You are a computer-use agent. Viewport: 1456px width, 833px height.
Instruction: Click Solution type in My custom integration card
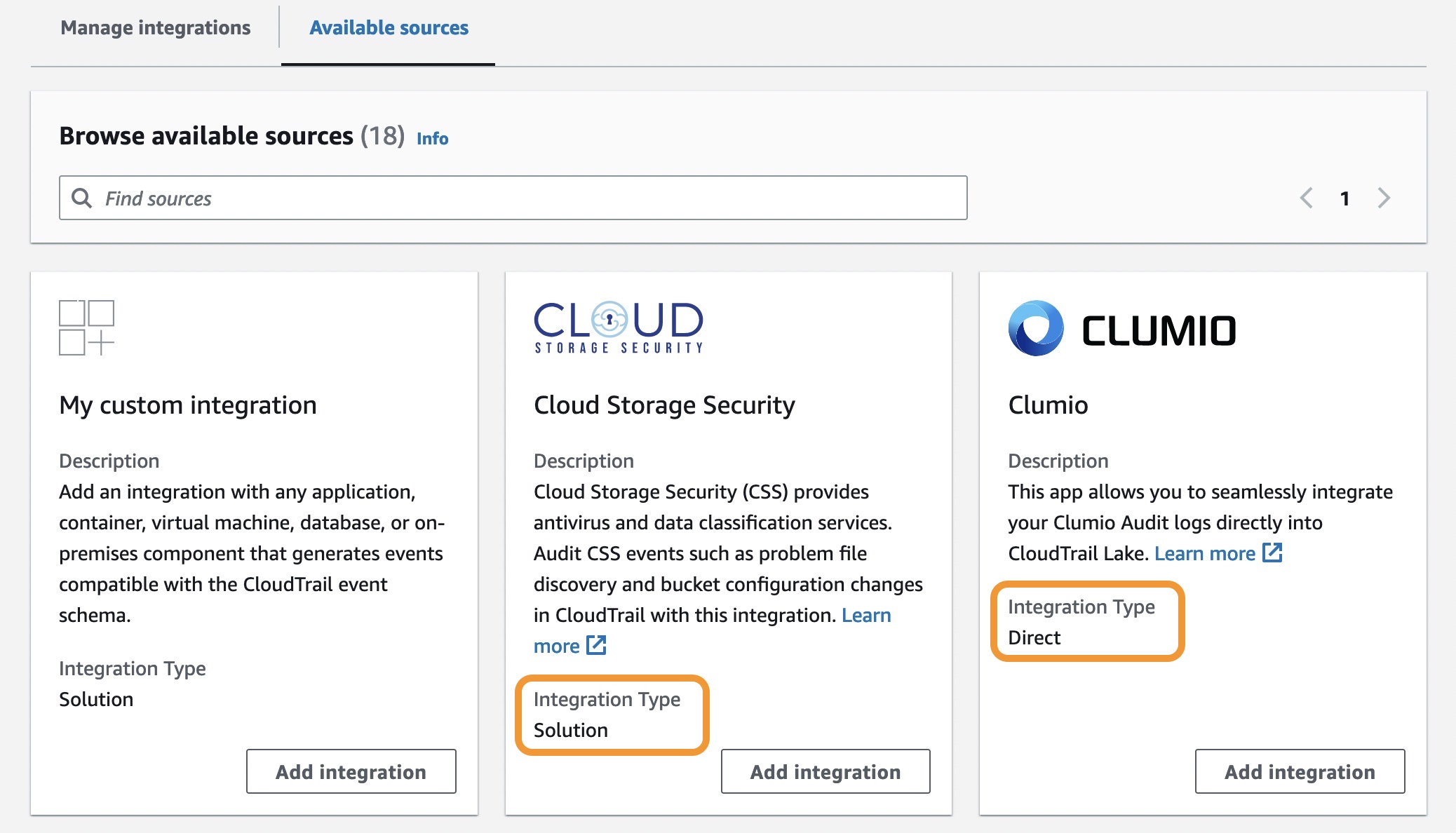coord(96,699)
